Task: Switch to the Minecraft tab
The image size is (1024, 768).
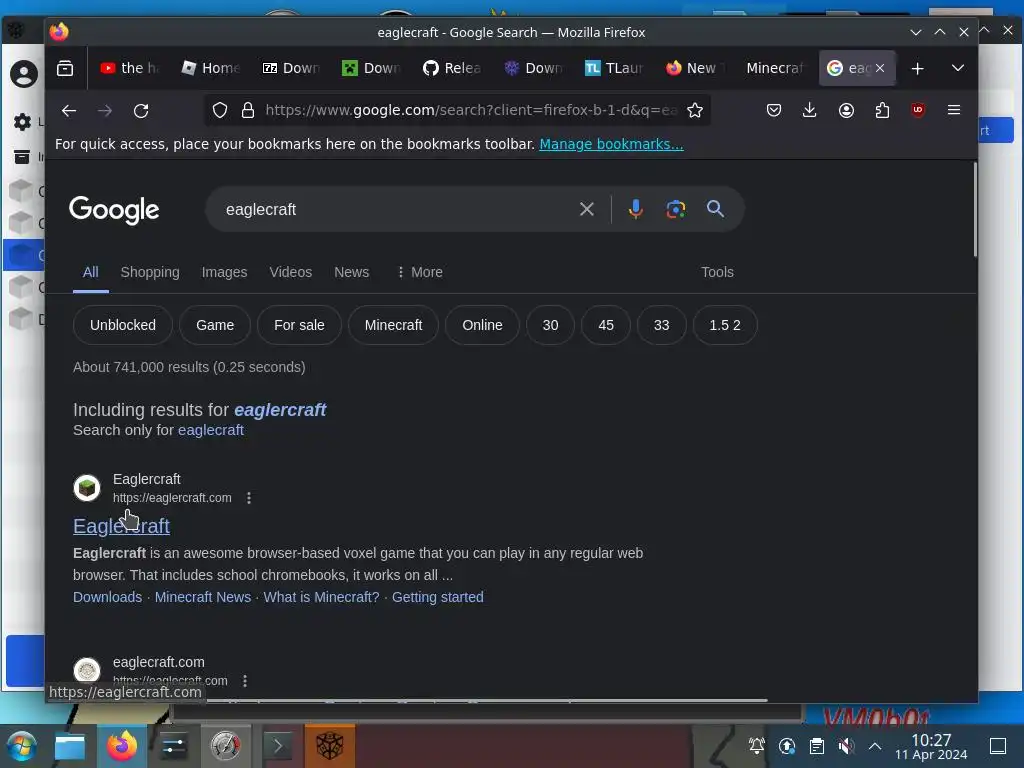Action: click(x=775, y=68)
